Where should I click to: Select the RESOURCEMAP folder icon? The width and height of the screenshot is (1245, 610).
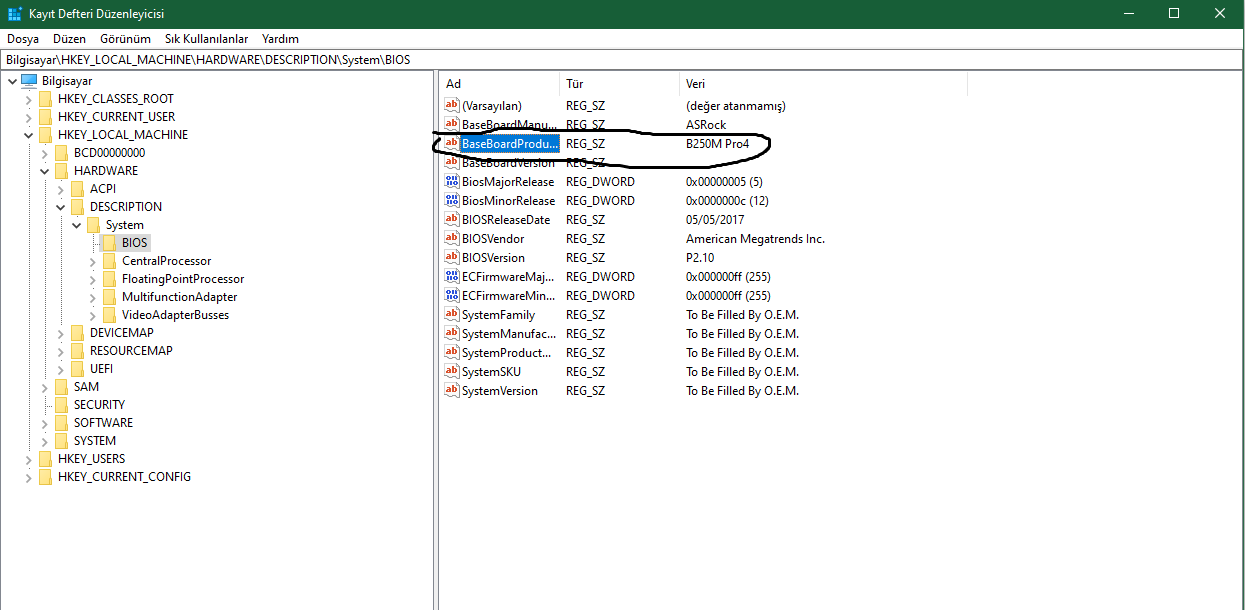tap(78, 351)
